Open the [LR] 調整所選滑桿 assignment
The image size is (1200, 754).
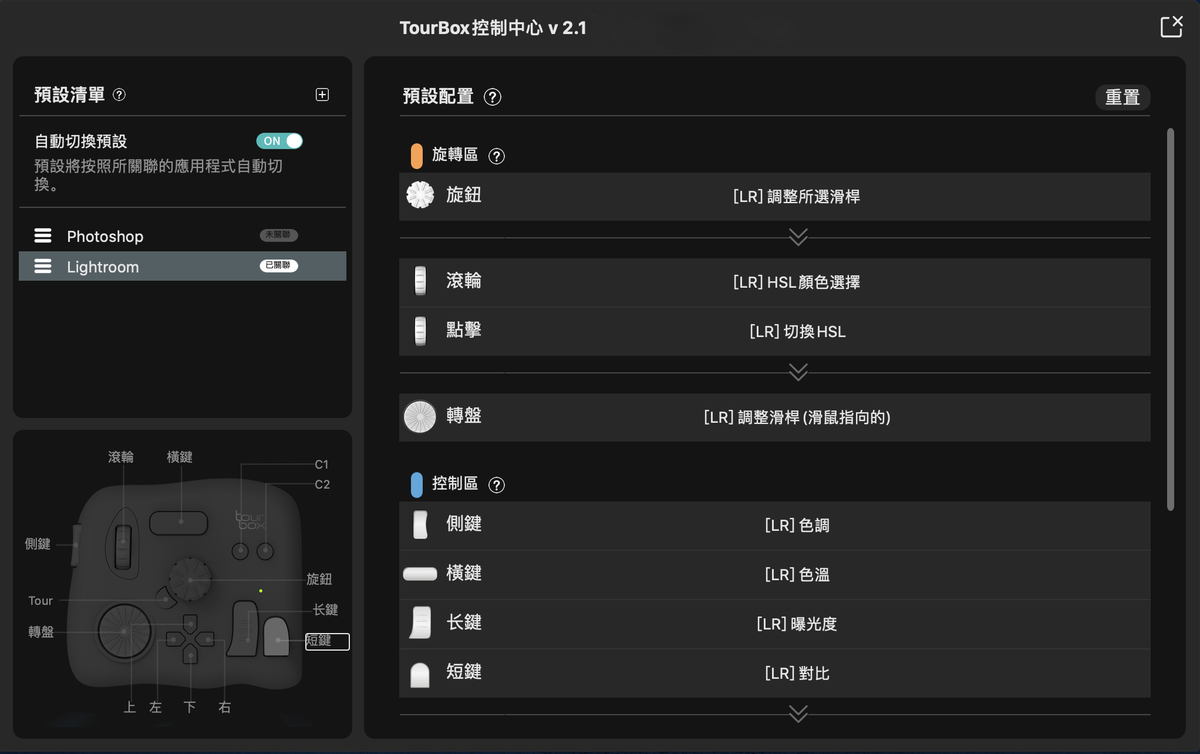coord(796,197)
